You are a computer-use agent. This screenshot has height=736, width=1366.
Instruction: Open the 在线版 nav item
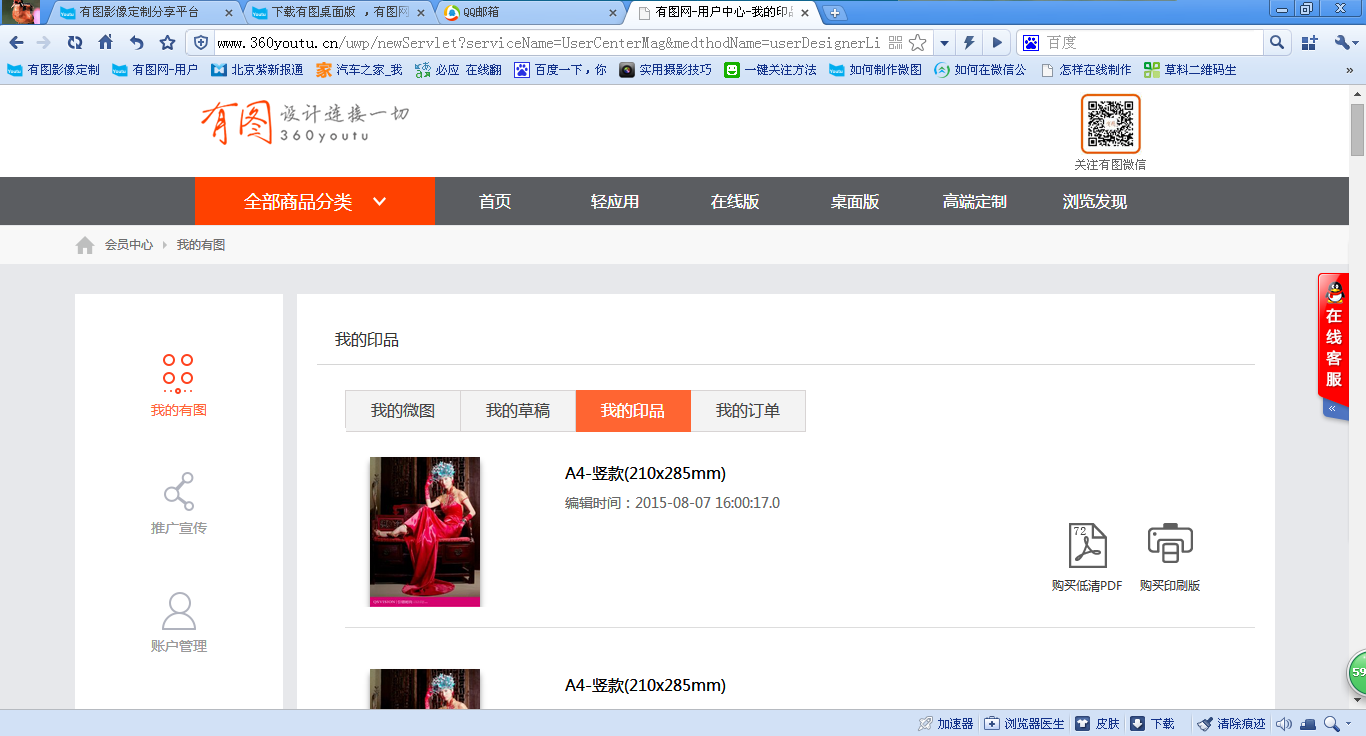click(735, 201)
